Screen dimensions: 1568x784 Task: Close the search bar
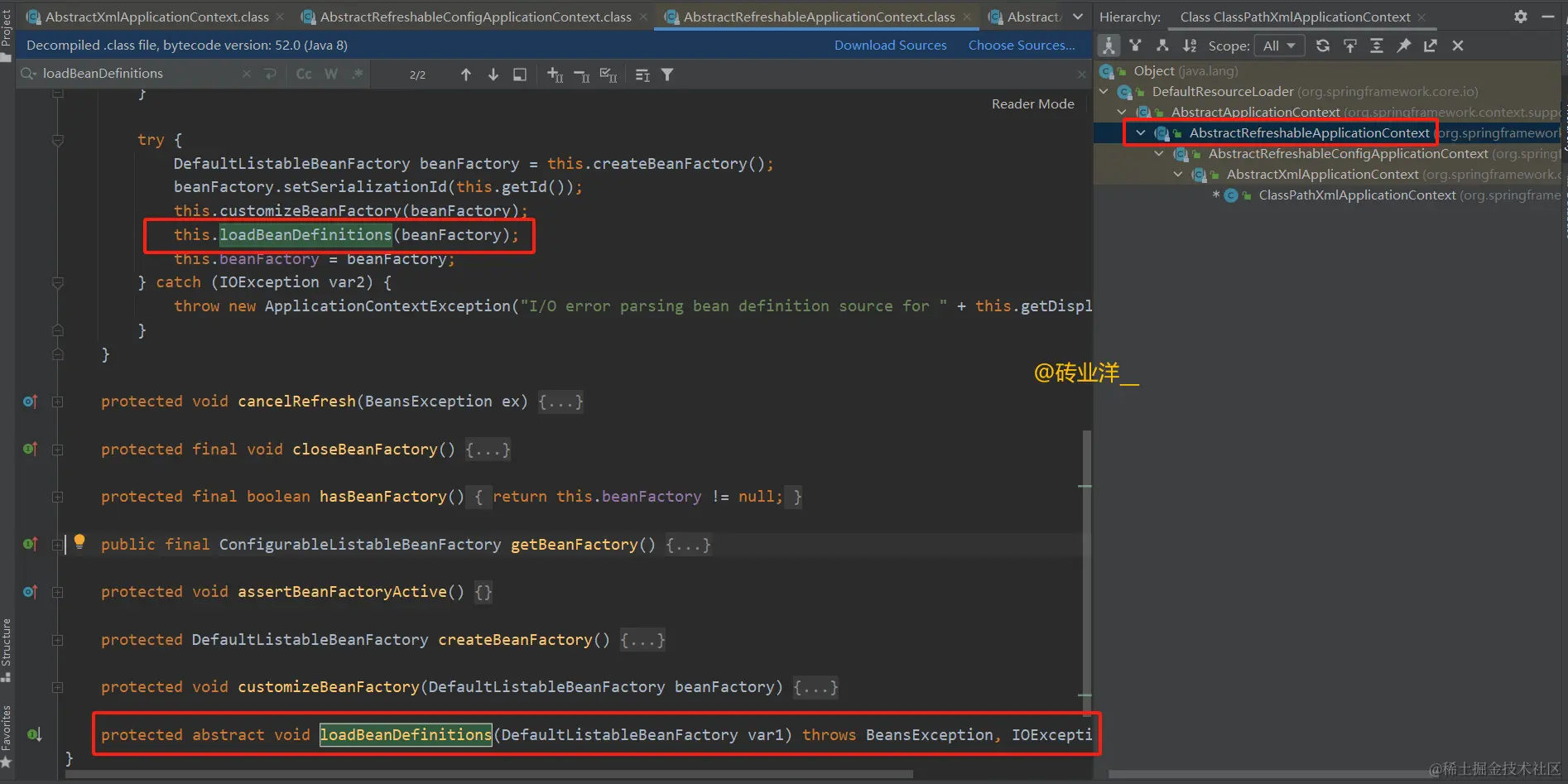[1081, 75]
